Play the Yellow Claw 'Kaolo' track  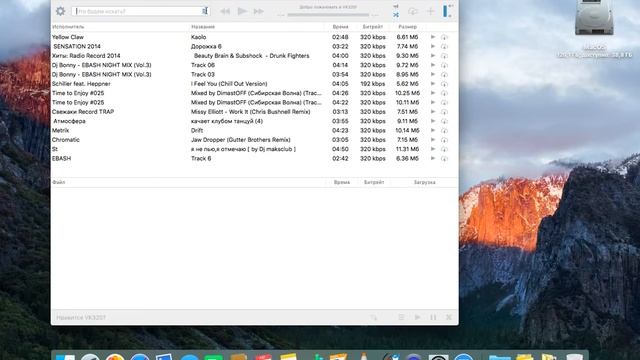click(433, 37)
